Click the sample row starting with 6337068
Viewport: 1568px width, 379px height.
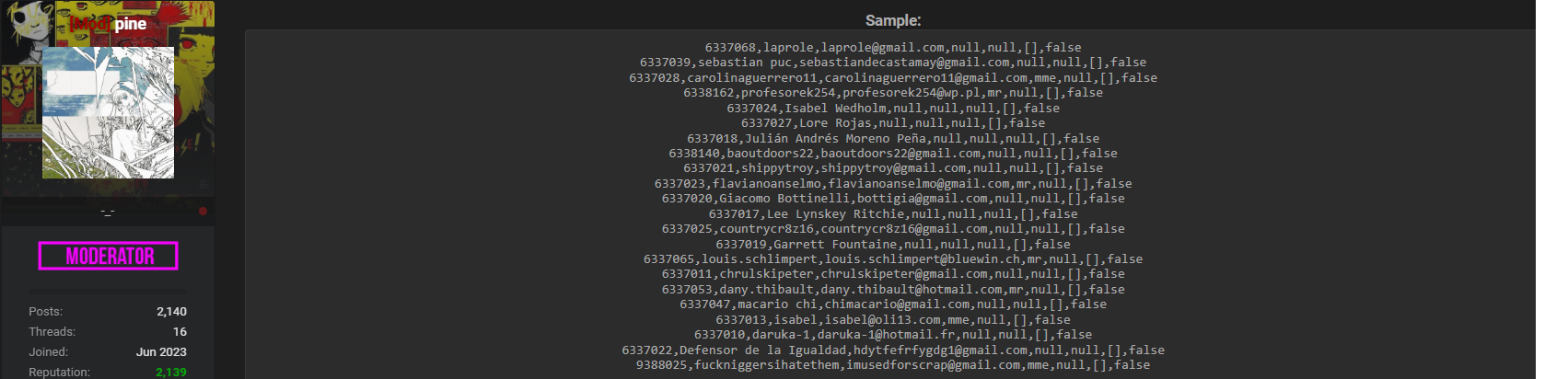click(x=892, y=48)
